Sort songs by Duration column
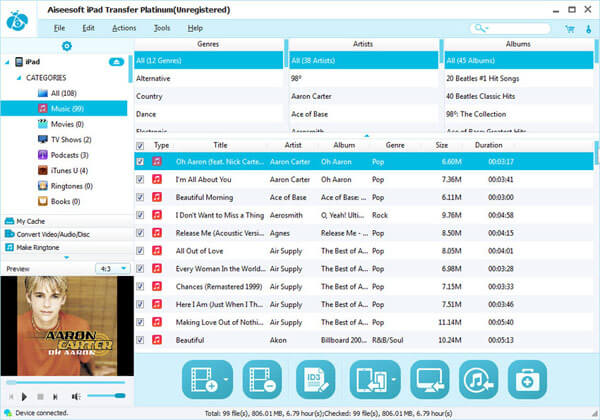Image resolution: width=600 pixels, height=420 pixels. pyautogui.click(x=488, y=145)
